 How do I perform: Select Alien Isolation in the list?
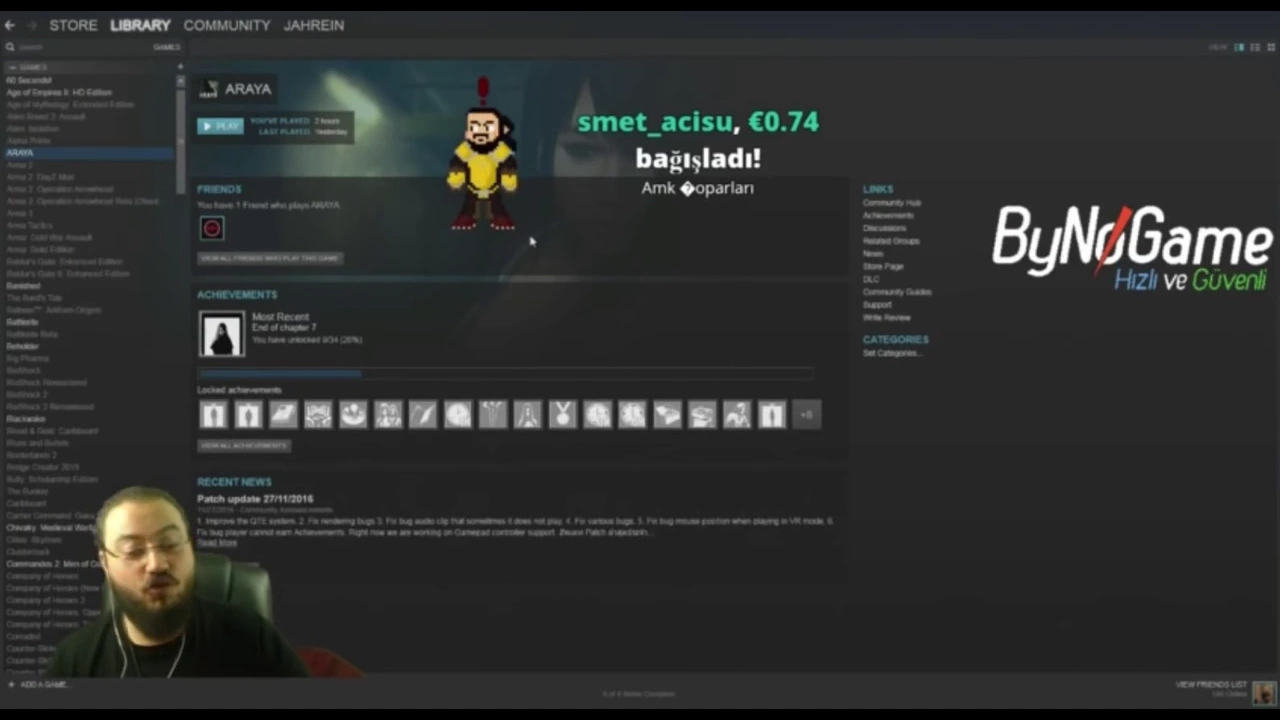tap(33, 129)
